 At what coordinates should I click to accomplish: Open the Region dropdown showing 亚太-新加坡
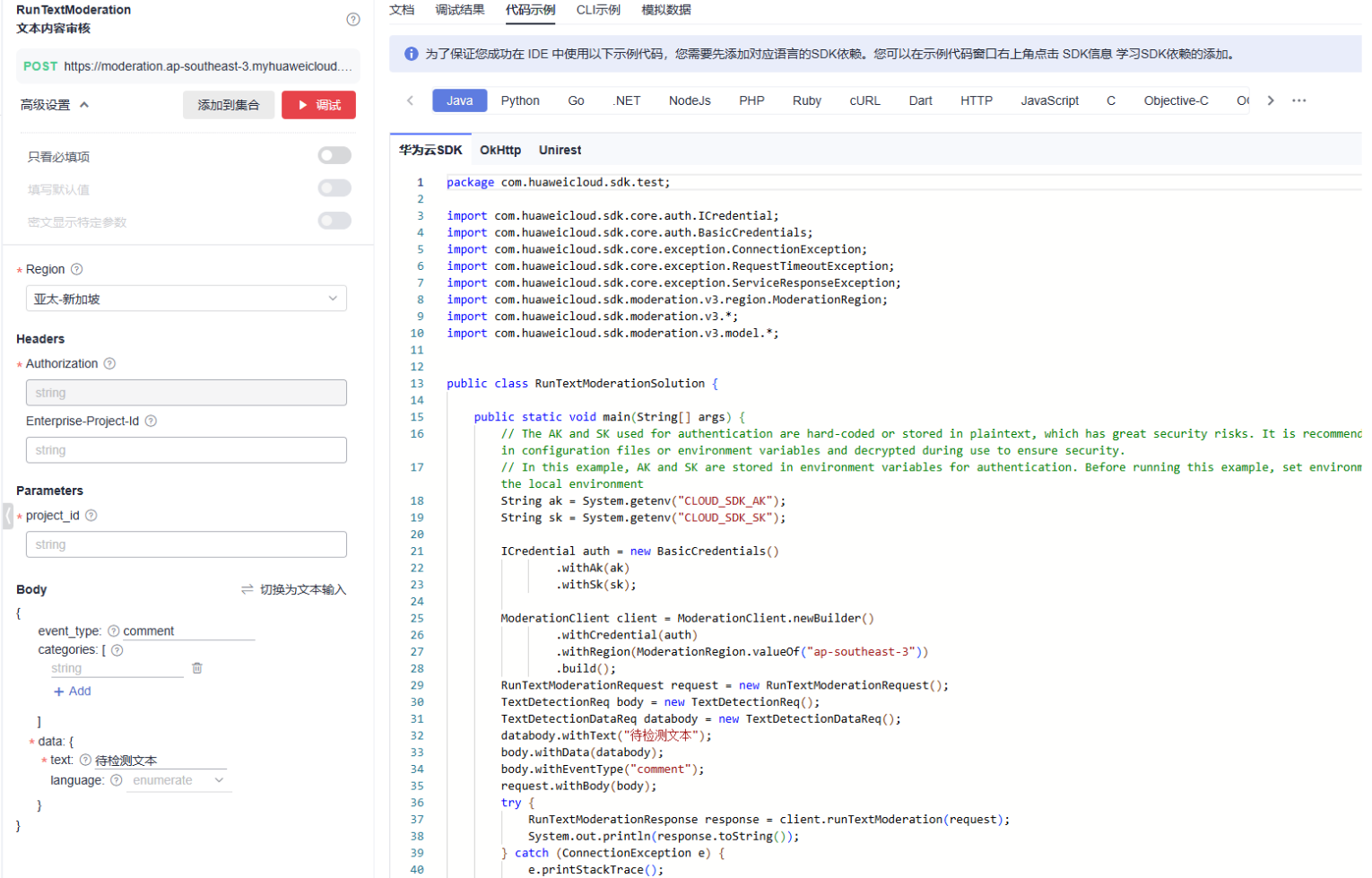point(187,299)
